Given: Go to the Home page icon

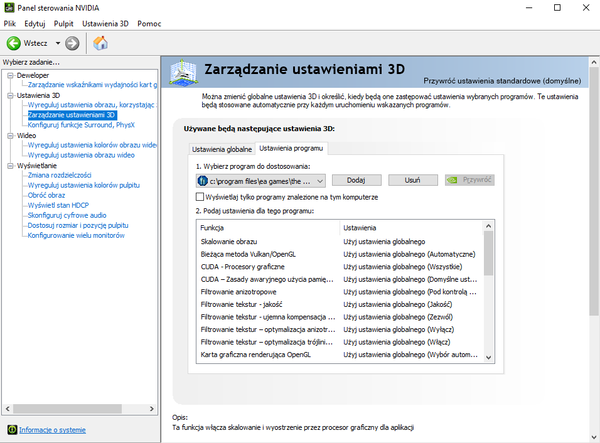Looking at the screenshot, I should coord(101,43).
